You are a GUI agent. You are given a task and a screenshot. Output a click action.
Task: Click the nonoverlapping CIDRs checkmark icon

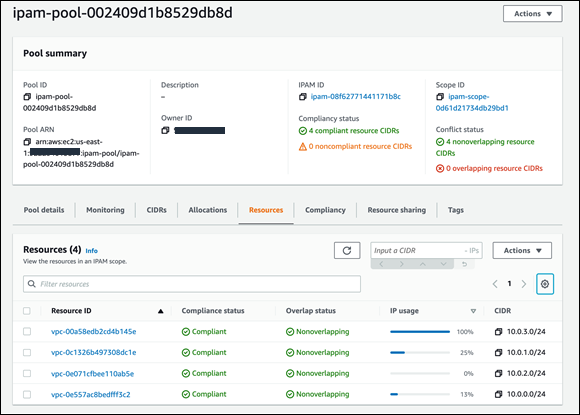[440, 142]
